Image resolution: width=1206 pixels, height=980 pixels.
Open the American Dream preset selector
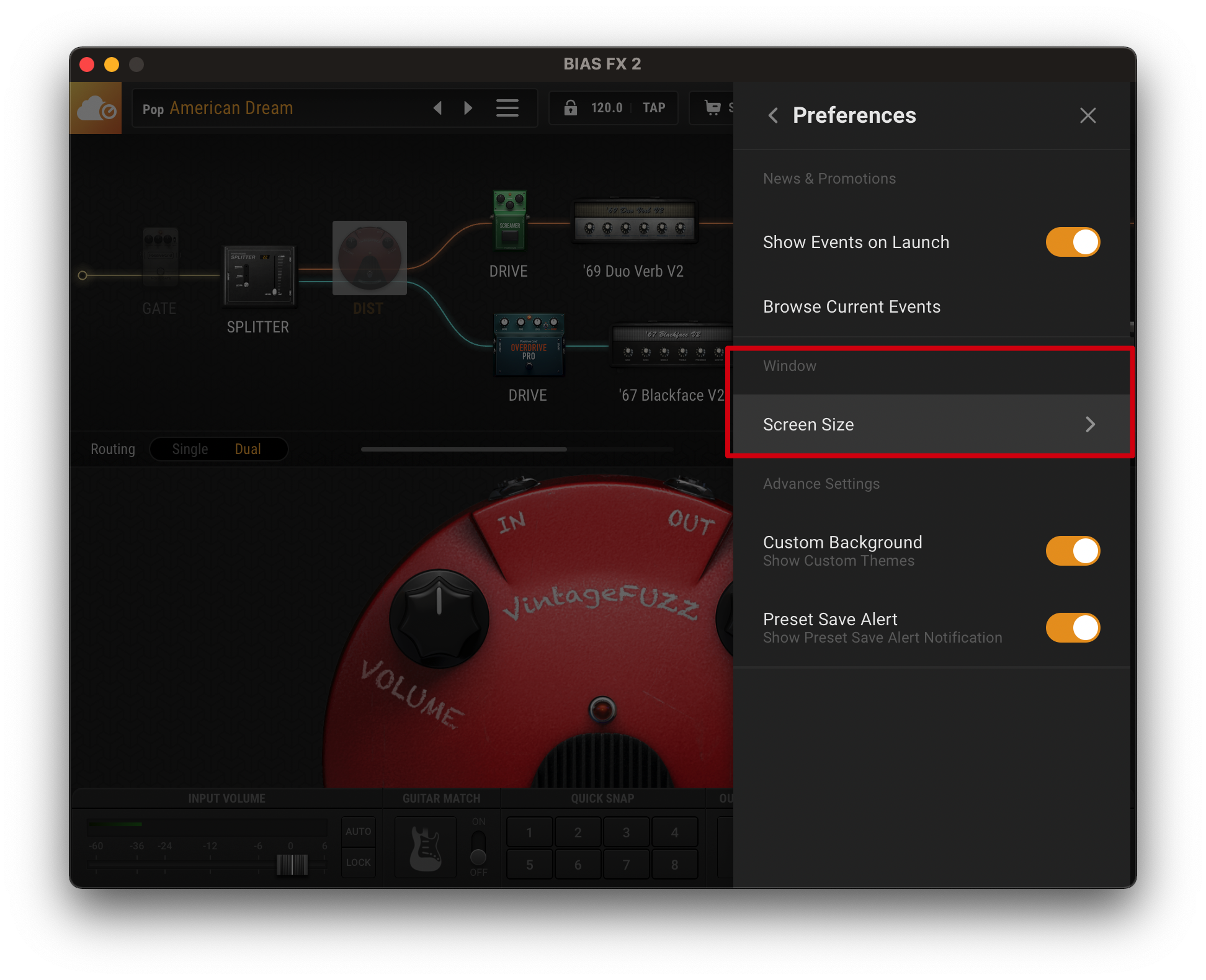[x=231, y=109]
